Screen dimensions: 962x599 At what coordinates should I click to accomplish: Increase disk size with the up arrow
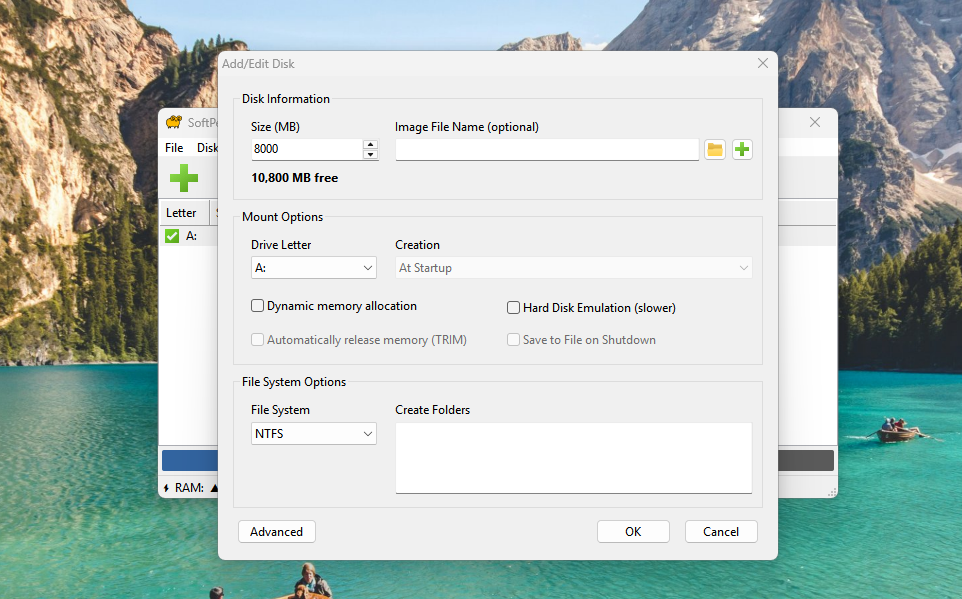tap(370, 145)
